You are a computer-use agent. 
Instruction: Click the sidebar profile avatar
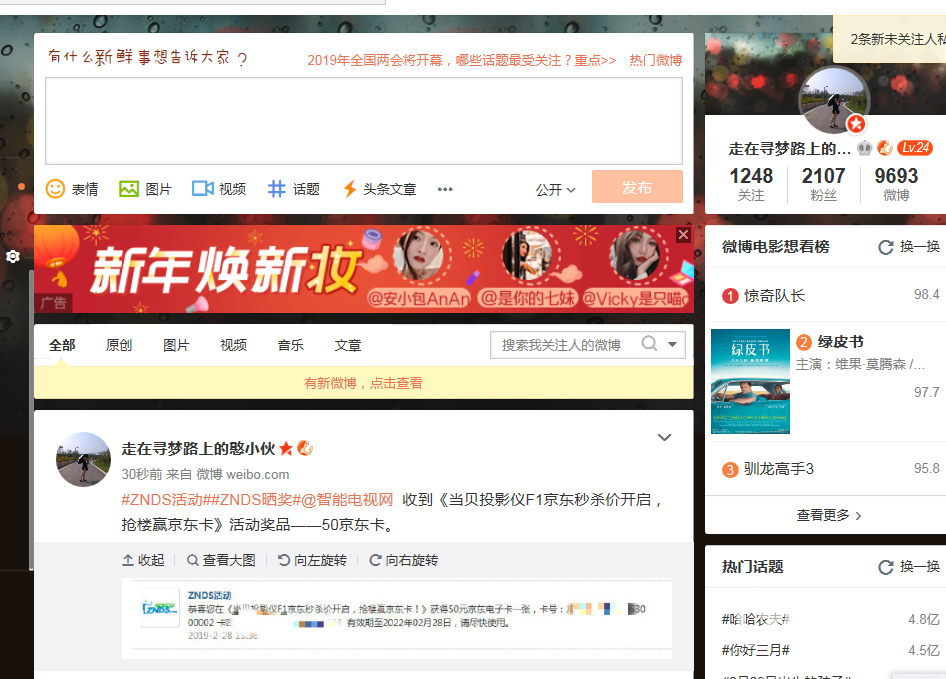click(834, 100)
